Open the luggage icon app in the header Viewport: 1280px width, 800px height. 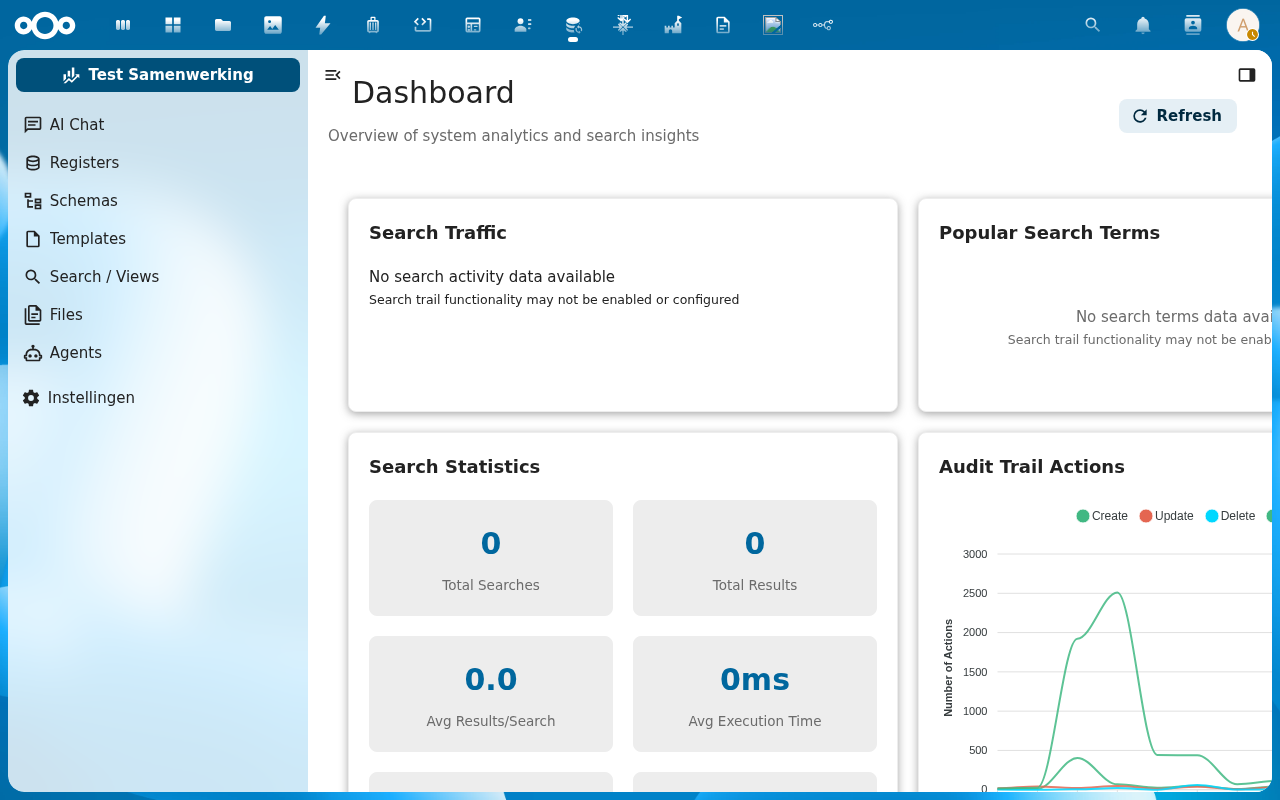[x=373, y=25]
